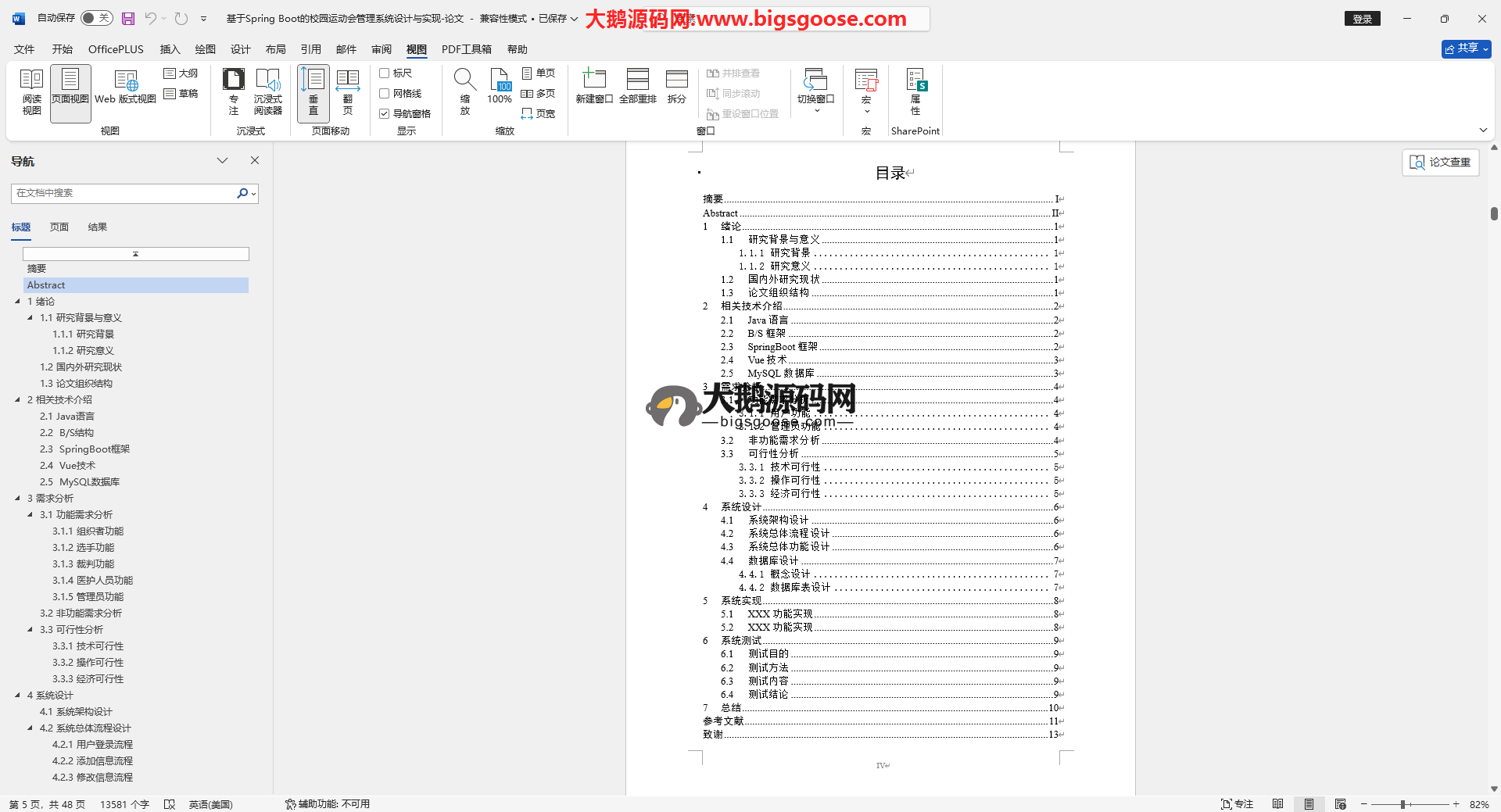Click the 论文查重 button
Viewport: 1501px width, 812px height.
[1440, 162]
